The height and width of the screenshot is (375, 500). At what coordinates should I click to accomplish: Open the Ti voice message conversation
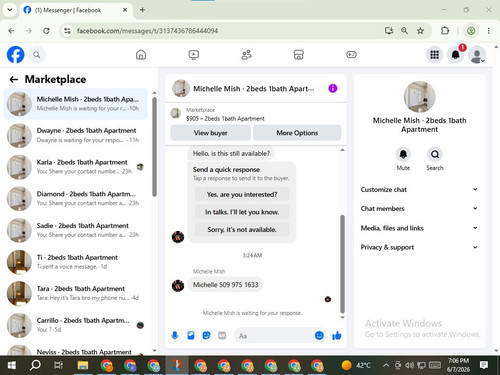[x=75, y=262]
